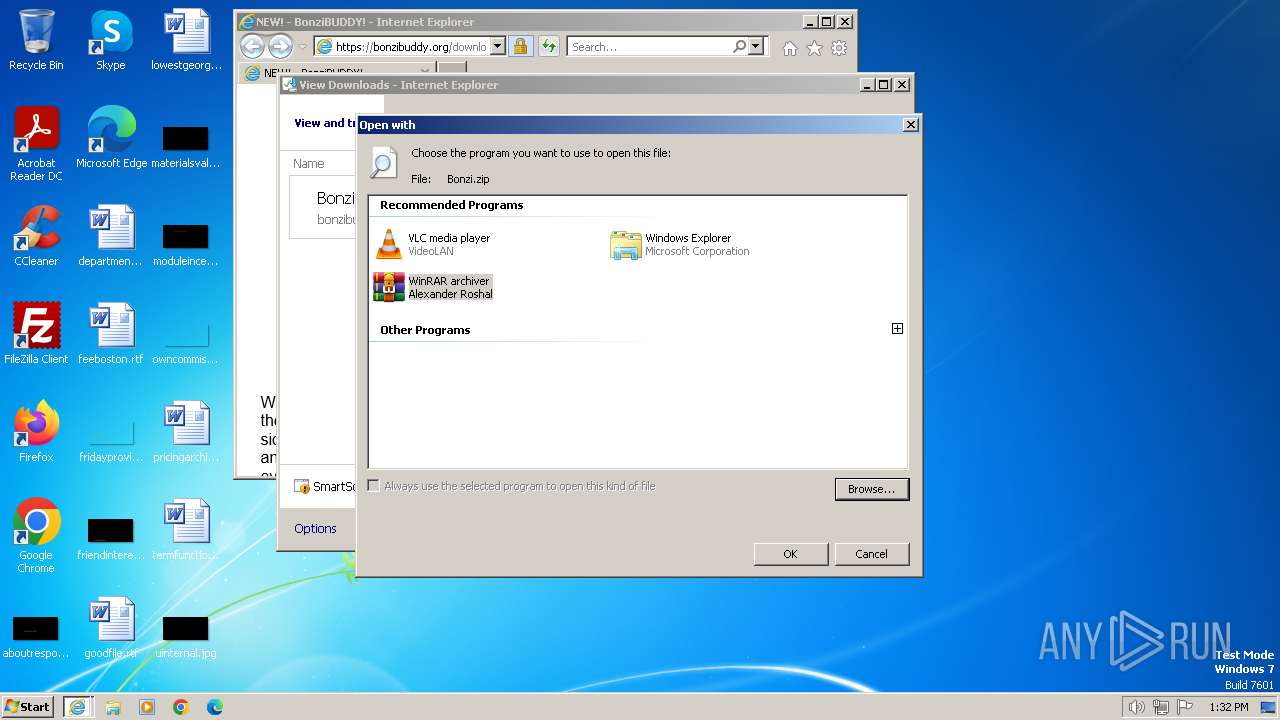Launch Microsoft Edge from desktop
Image resolution: width=1280 pixels, height=720 pixels.
[x=111, y=138]
